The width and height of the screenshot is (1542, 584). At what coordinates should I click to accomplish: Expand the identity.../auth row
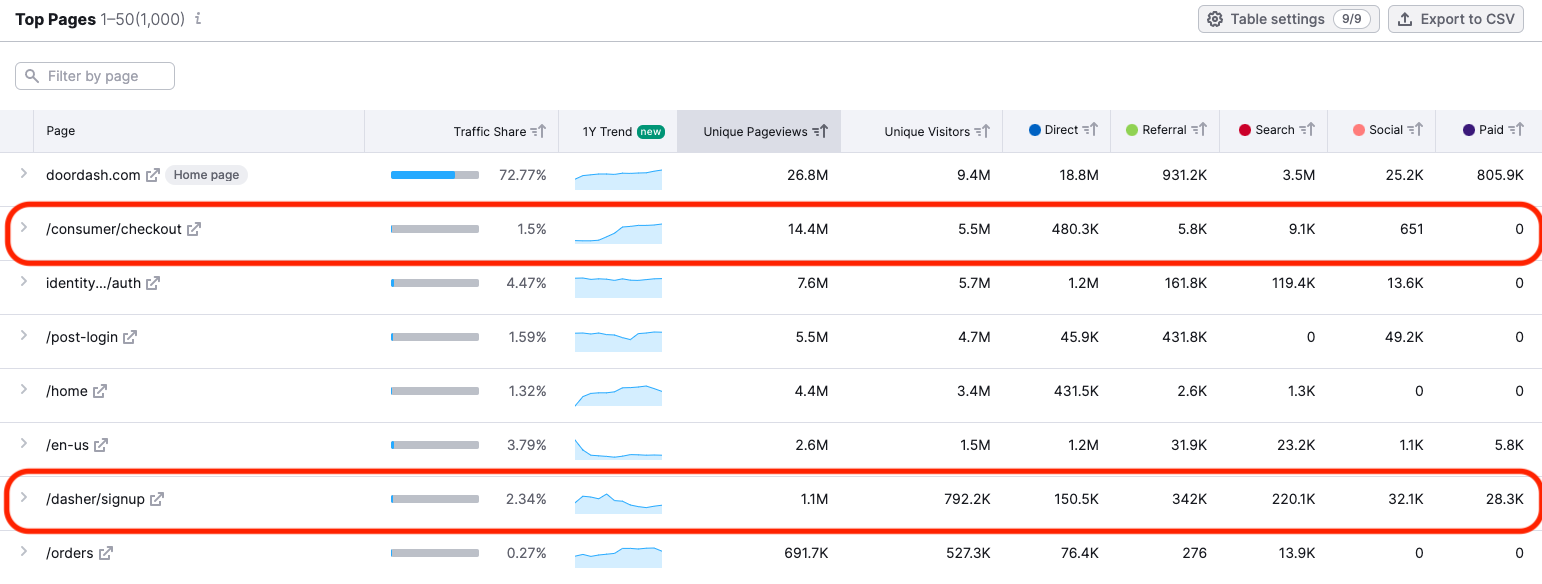tap(24, 282)
